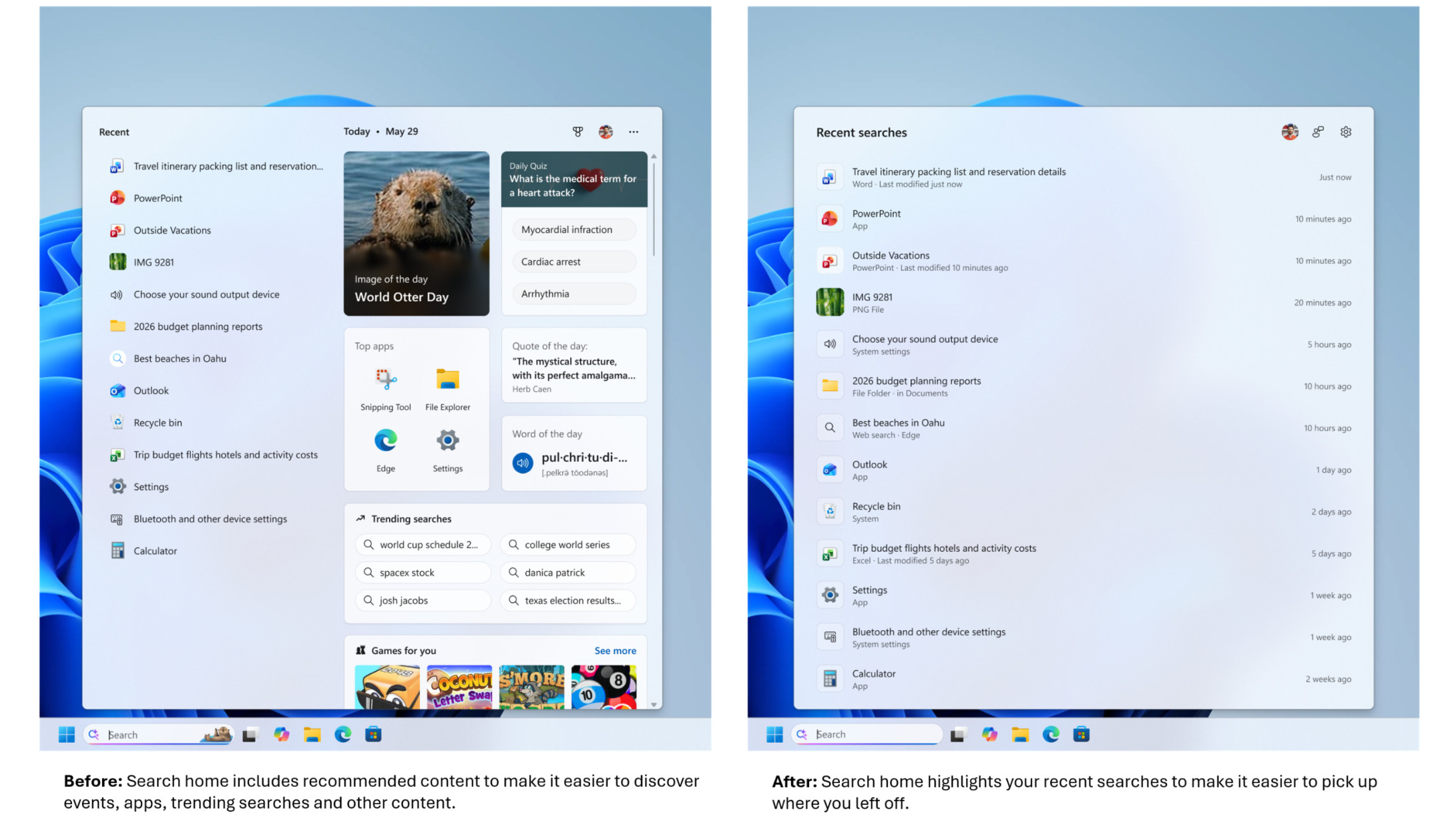This screenshot has height=819, width=1456.
Task: Open Trip budget flights Excel row in After list
Action: [1083, 553]
